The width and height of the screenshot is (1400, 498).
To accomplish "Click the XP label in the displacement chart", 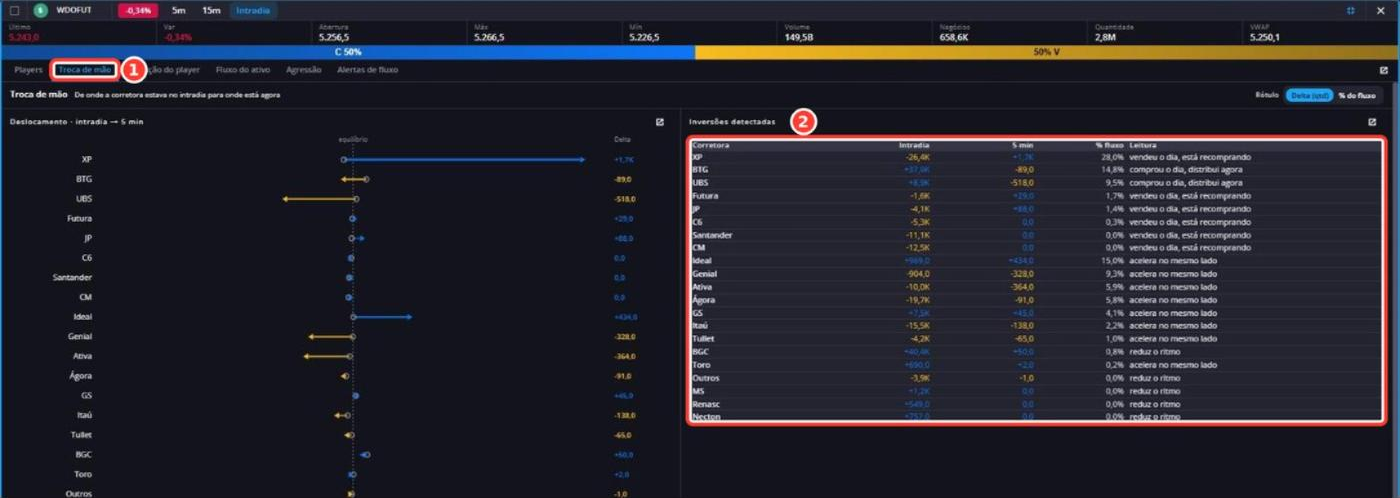I will click(x=87, y=160).
